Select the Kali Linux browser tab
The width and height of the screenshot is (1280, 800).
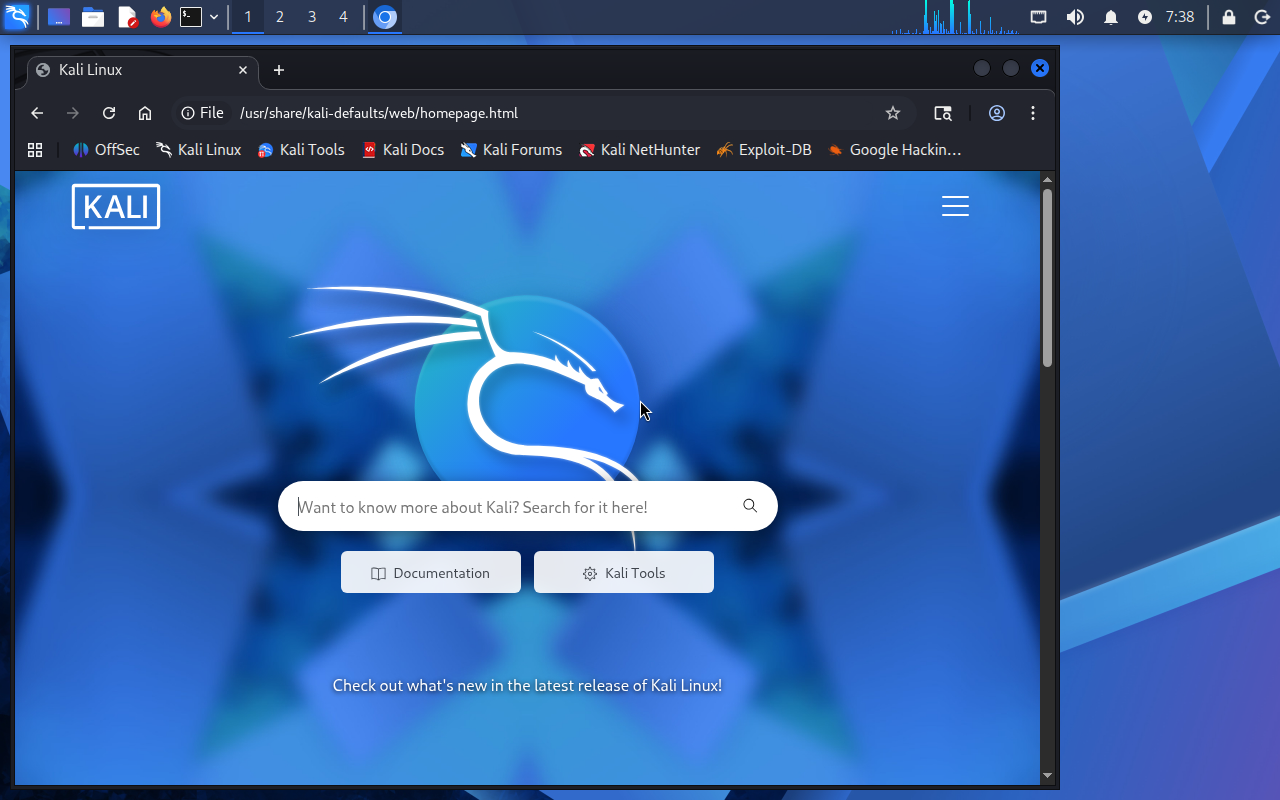coord(130,70)
